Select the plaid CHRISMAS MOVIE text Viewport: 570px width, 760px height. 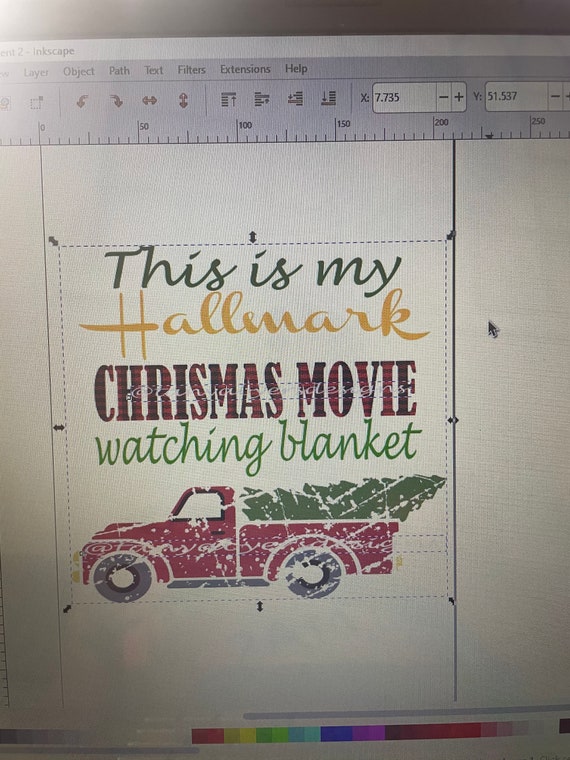point(255,391)
